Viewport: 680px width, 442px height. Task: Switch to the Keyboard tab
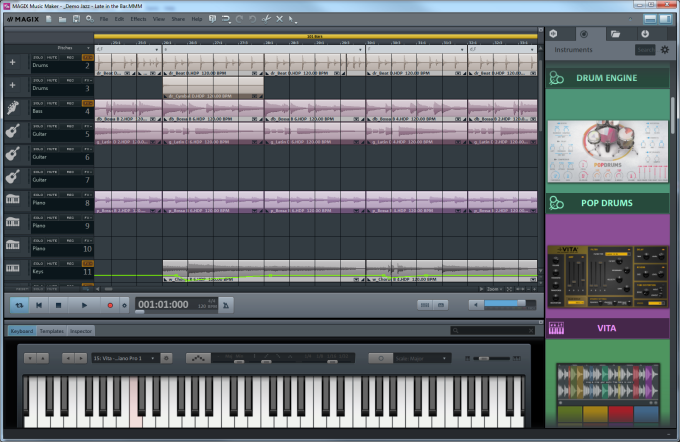pyautogui.click(x=22, y=331)
